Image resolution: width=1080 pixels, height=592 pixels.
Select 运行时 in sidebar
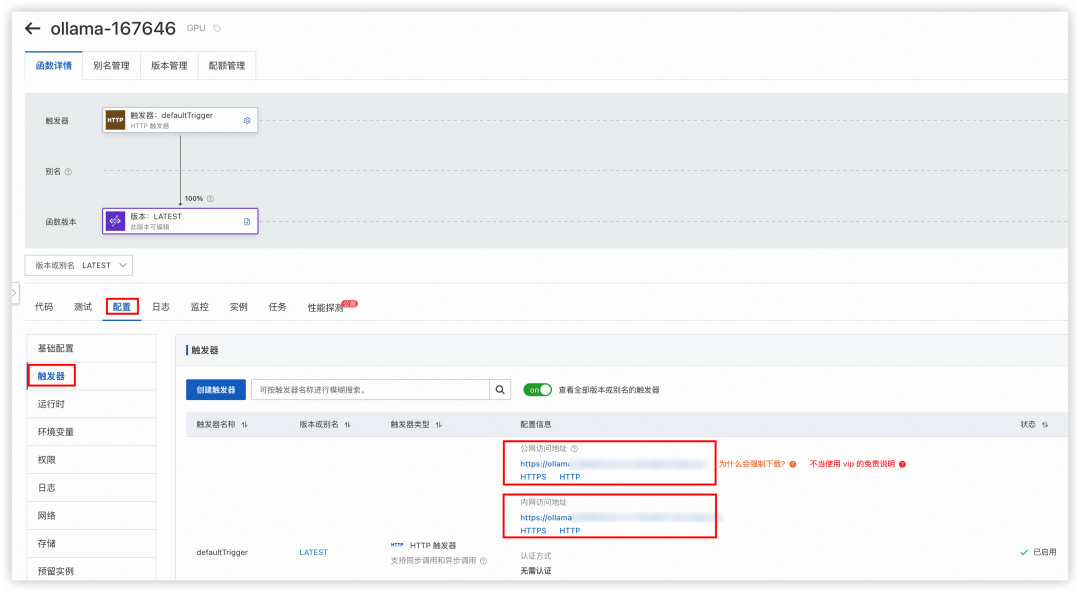(91, 405)
